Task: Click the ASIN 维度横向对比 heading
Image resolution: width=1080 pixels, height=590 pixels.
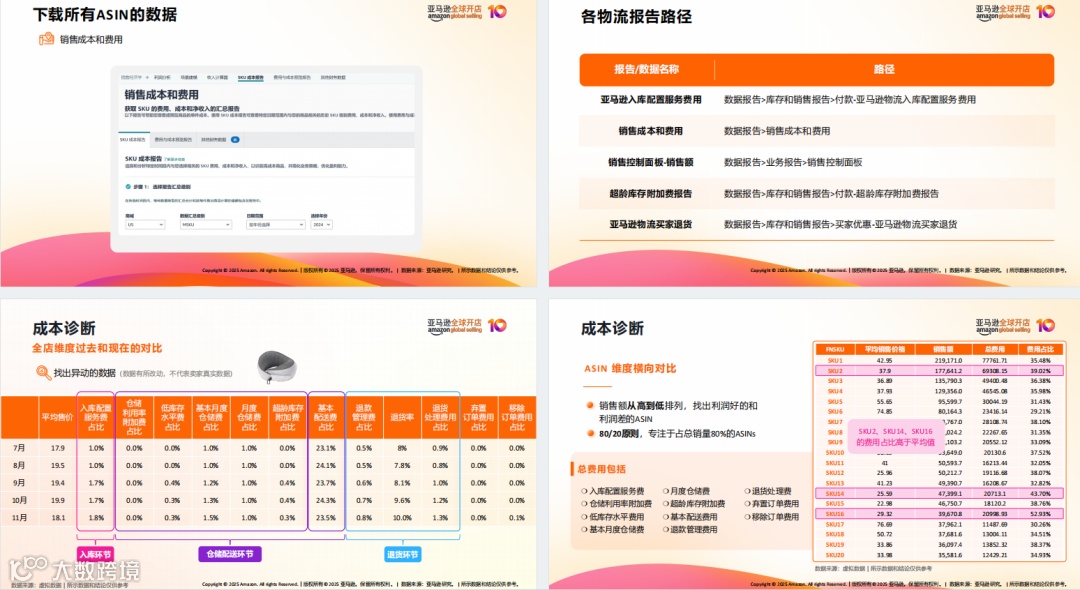Action: [x=630, y=368]
